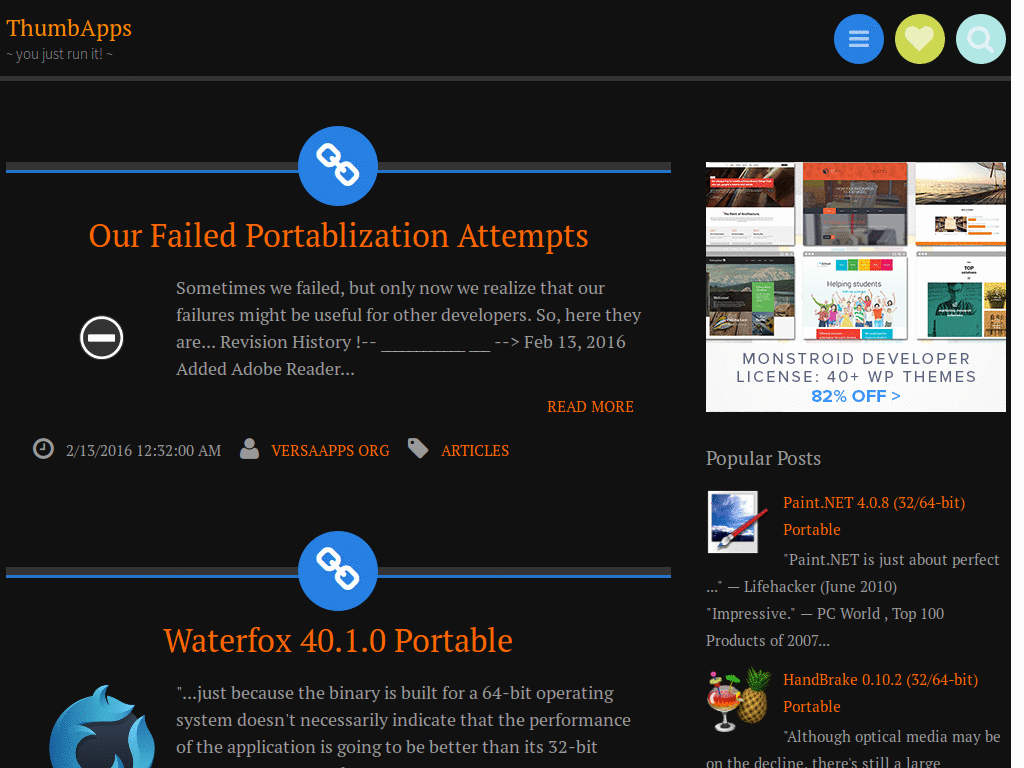Open VERSAAPPS ORG author link
This screenshot has width=1024, height=768.
(x=330, y=451)
